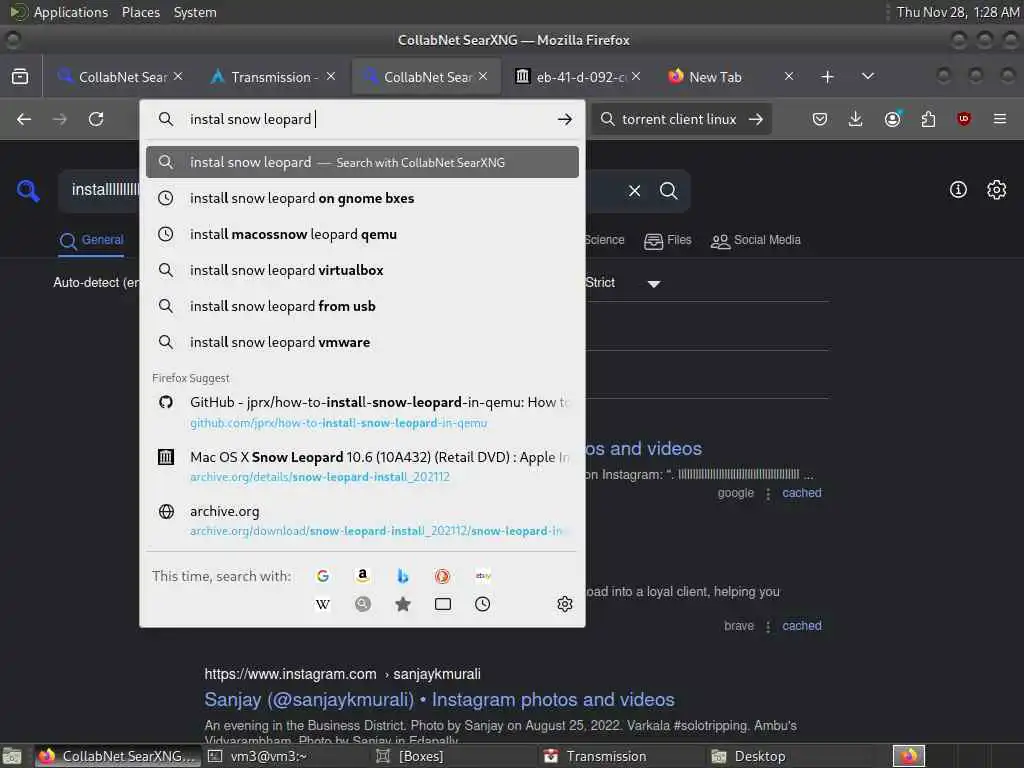Screen dimensions: 1024x768
Task: Open the Places menu
Action: pyautogui.click(x=140, y=12)
